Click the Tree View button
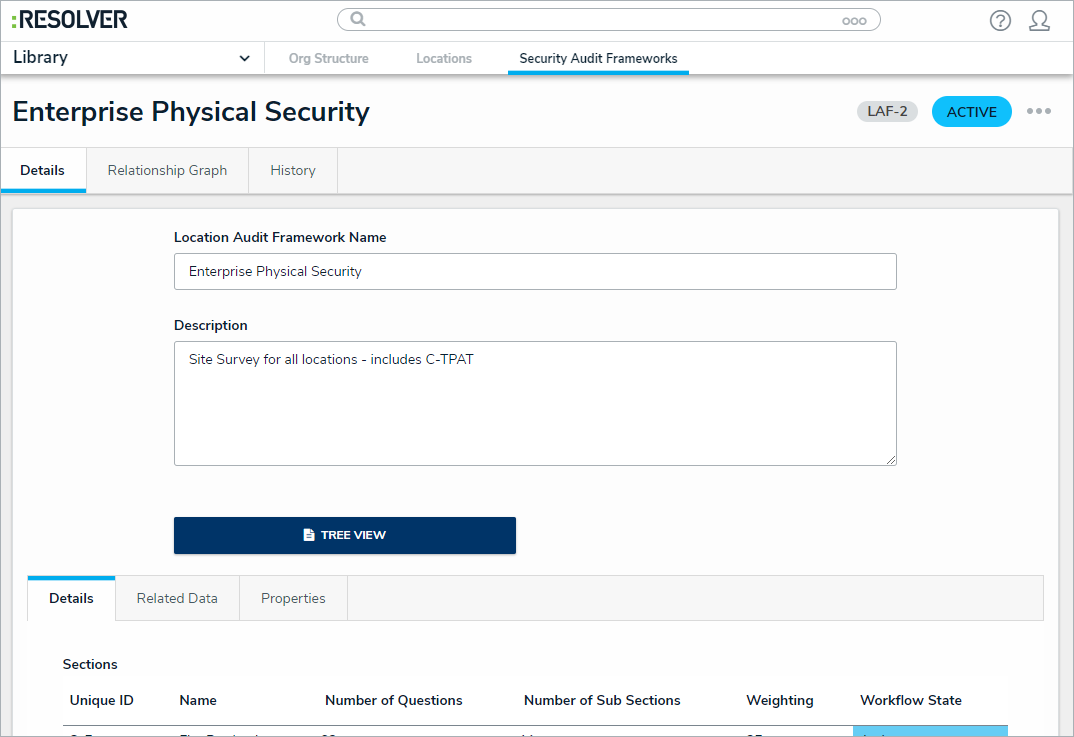1074x737 pixels. point(345,535)
